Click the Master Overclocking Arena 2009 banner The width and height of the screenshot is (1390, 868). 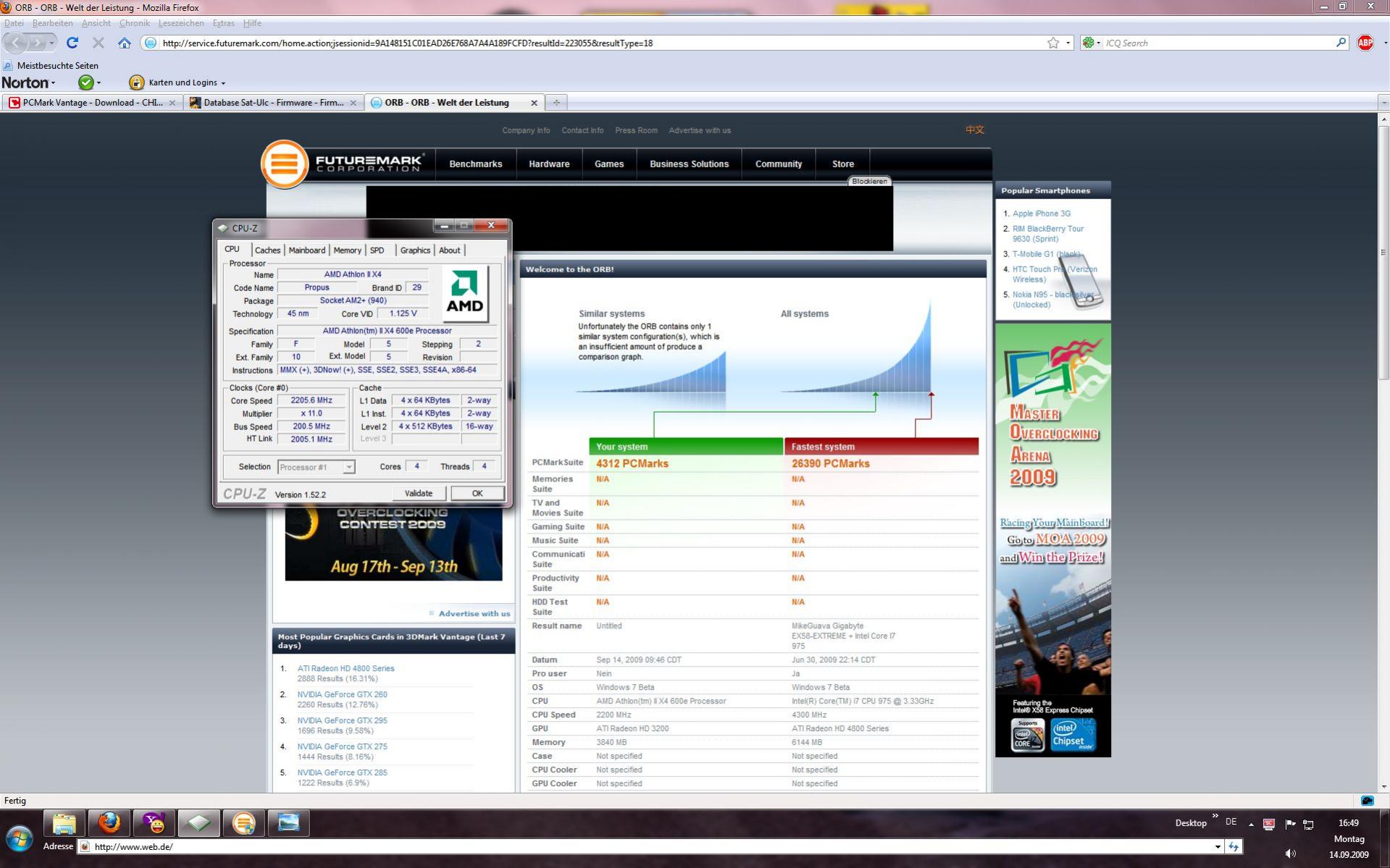1052,540
